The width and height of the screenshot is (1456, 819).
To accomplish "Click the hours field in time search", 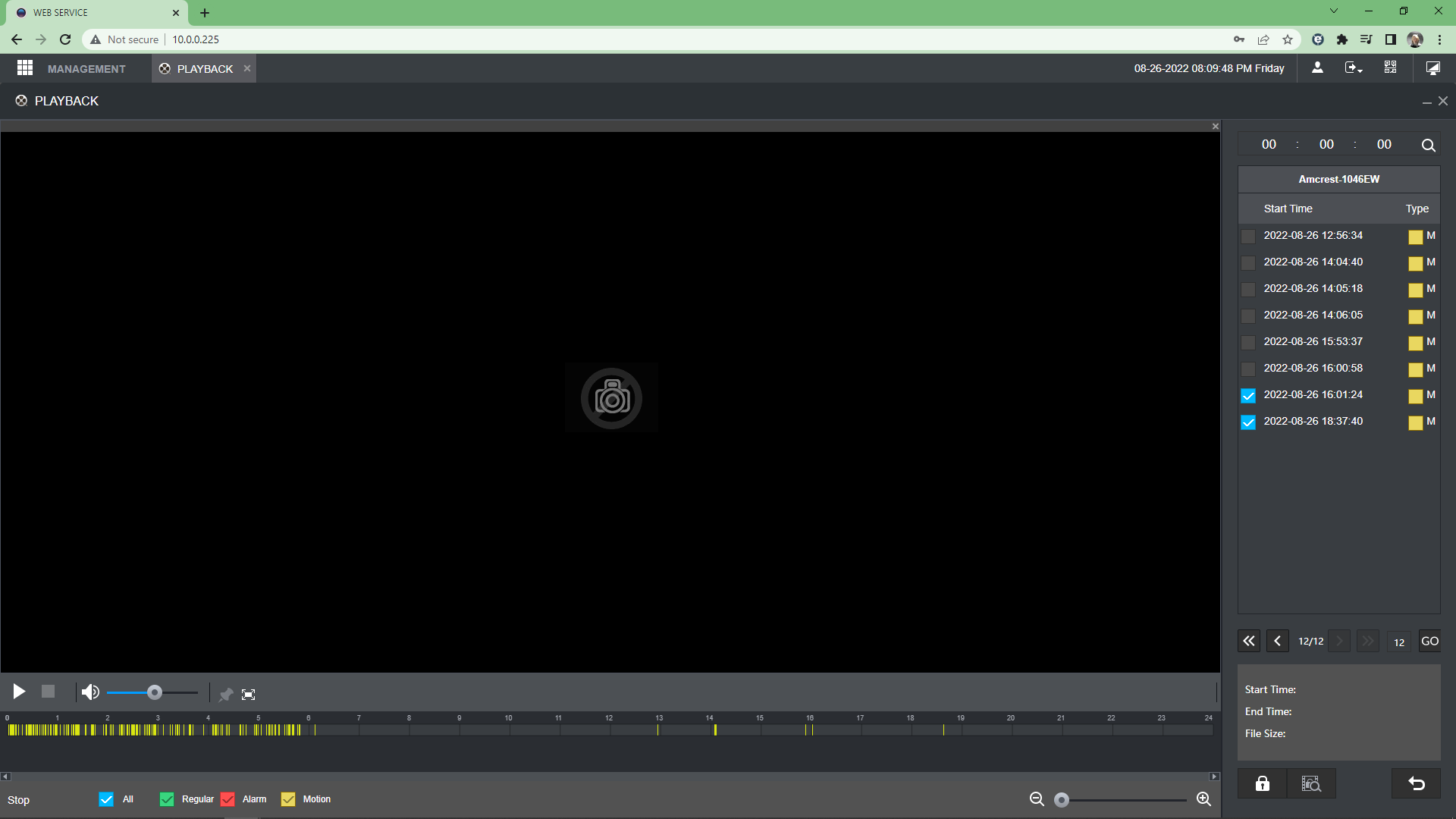I will [1269, 144].
